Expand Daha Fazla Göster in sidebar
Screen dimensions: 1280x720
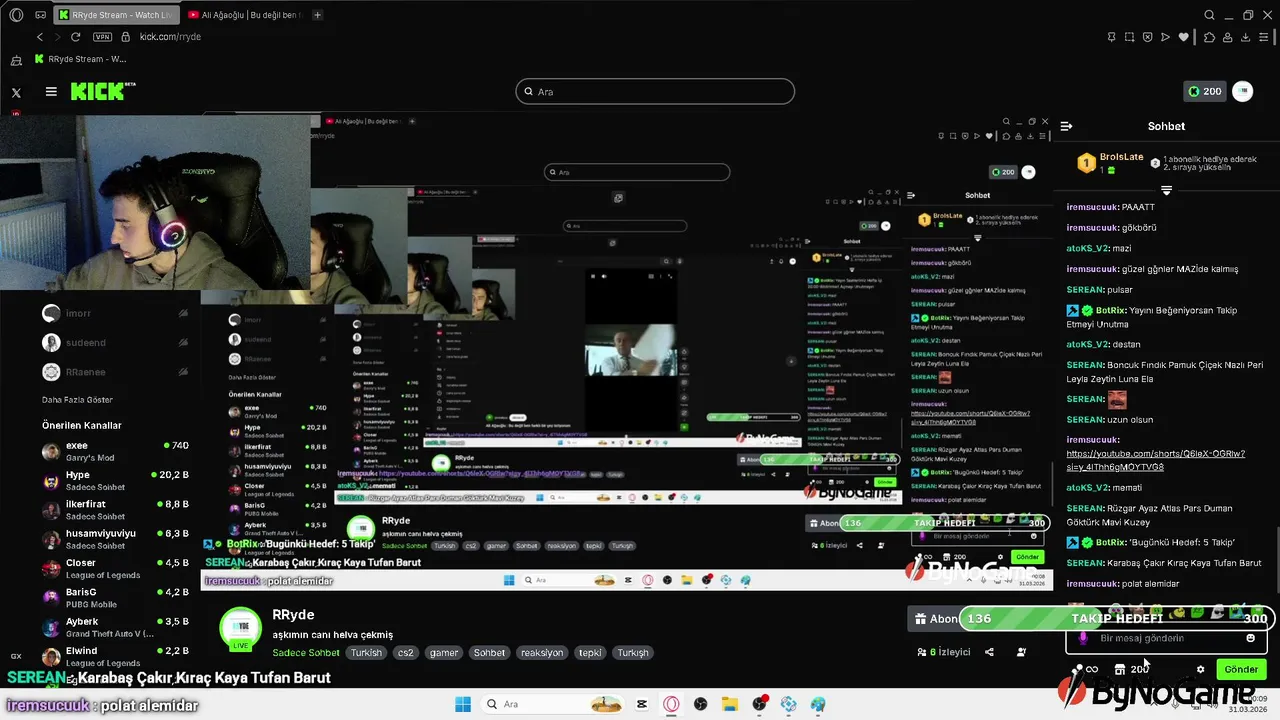(x=77, y=400)
